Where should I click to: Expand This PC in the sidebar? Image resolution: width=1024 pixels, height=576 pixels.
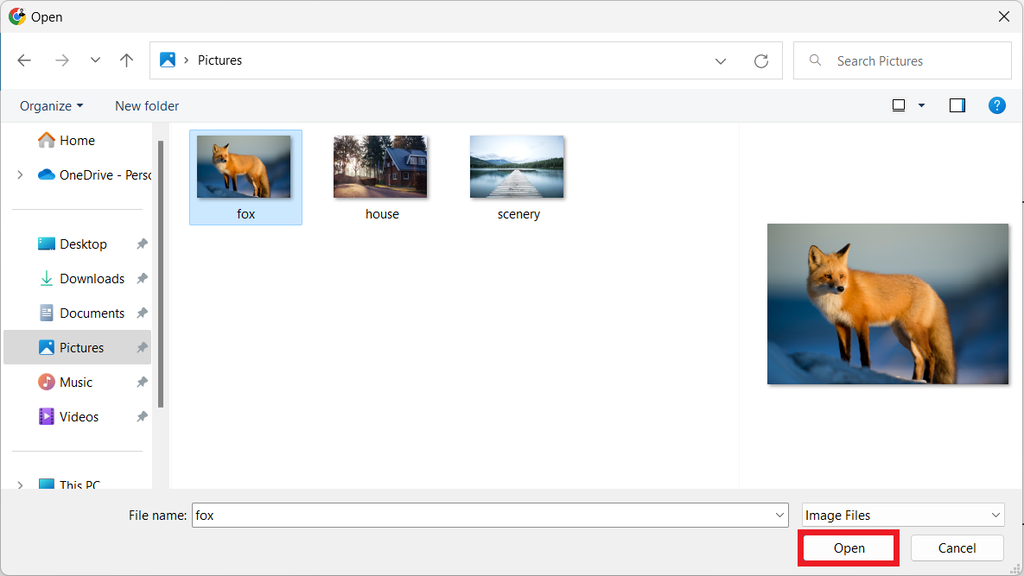coord(20,485)
